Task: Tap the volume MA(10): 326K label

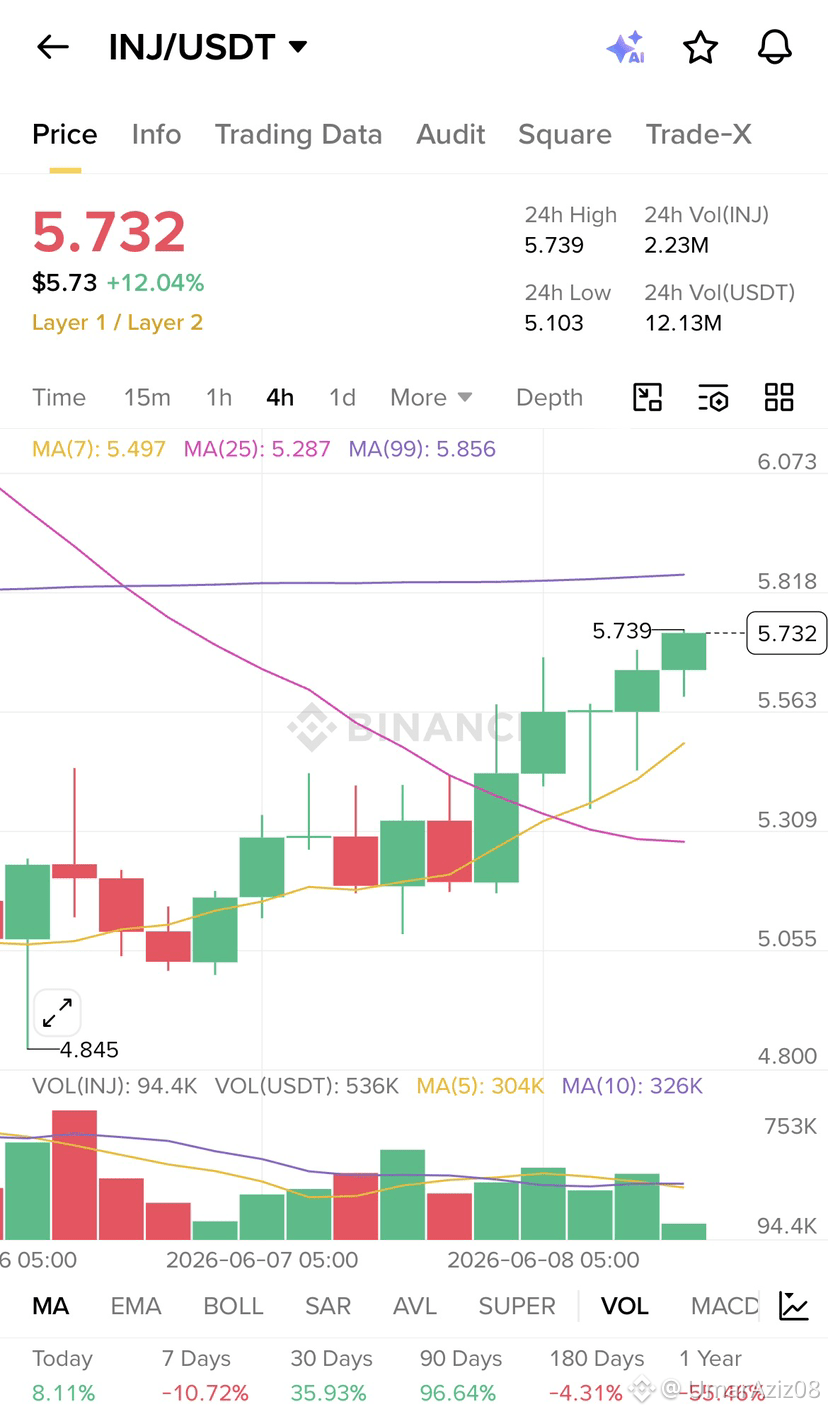Action: tap(632, 1086)
